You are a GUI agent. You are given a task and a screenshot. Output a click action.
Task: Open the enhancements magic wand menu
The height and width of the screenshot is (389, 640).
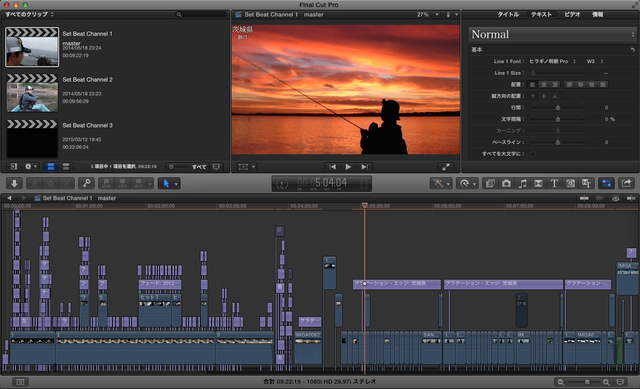pyautogui.click(x=441, y=184)
